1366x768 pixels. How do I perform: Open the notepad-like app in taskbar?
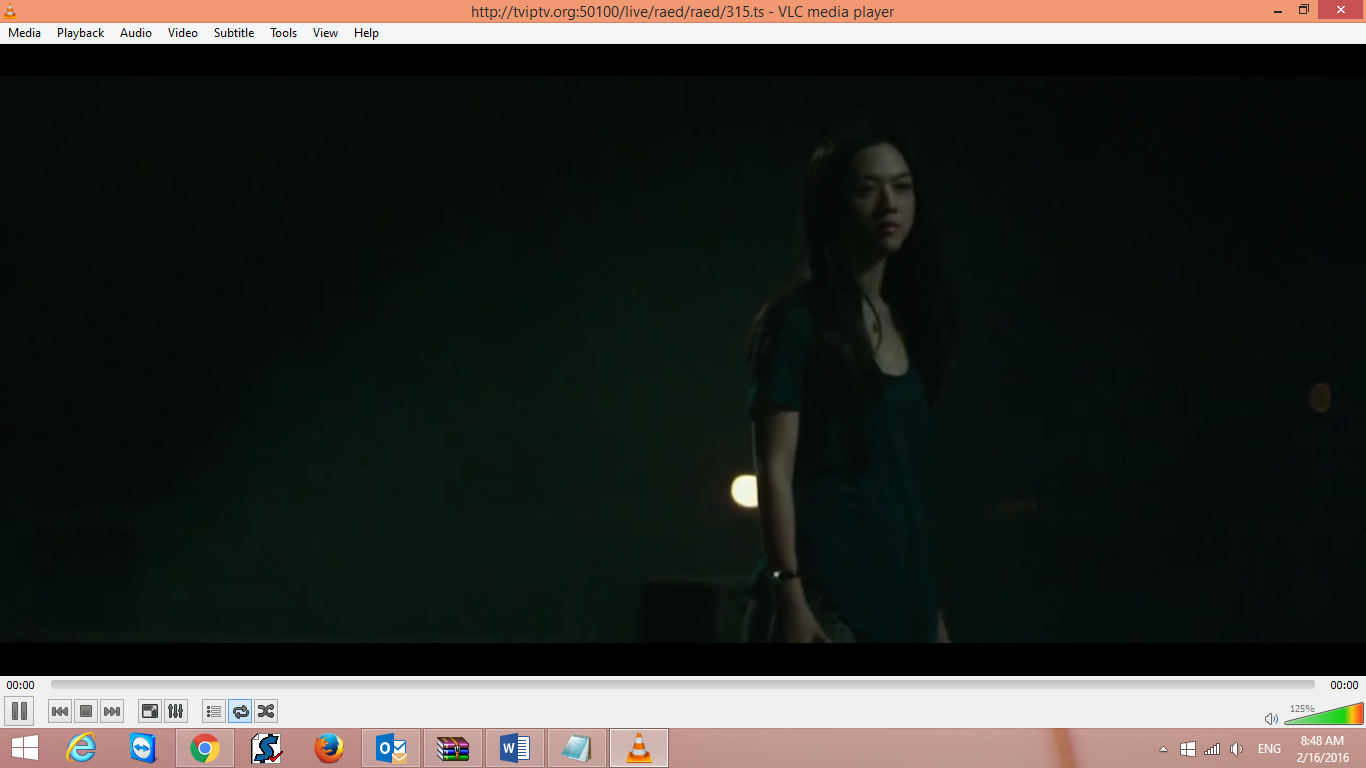577,748
